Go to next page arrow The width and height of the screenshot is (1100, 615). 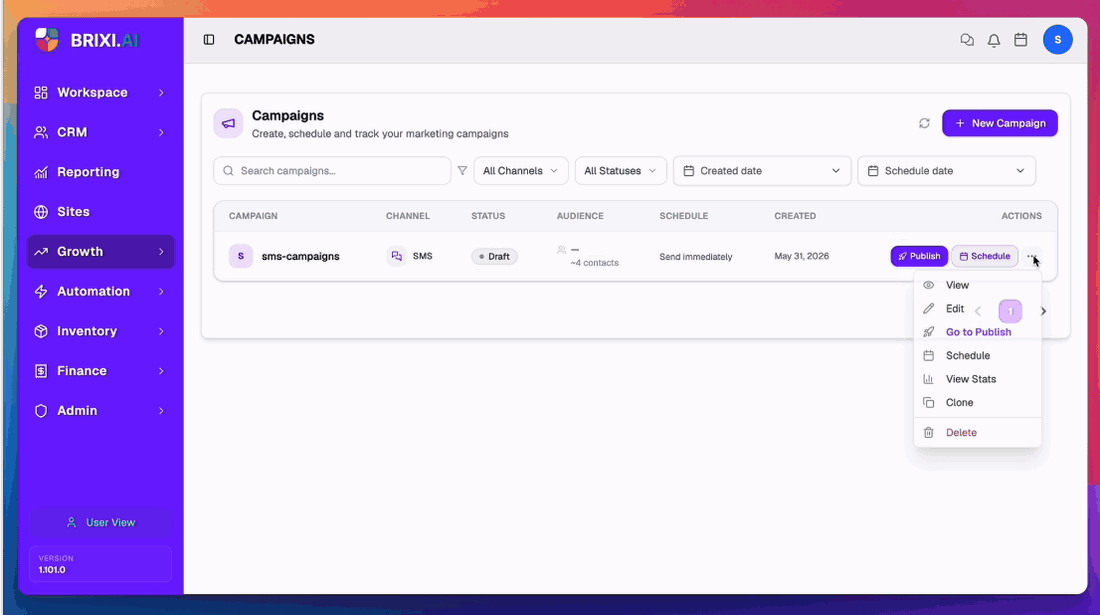click(x=1043, y=311)
